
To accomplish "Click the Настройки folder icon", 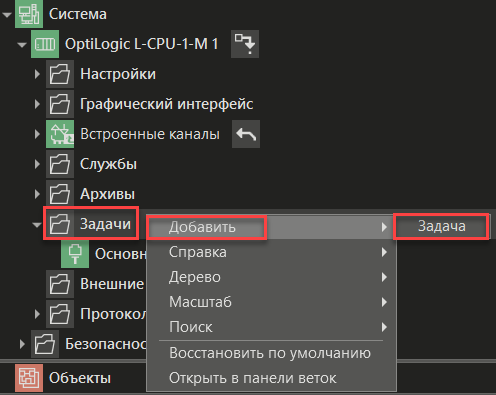I will click(60, 74).
